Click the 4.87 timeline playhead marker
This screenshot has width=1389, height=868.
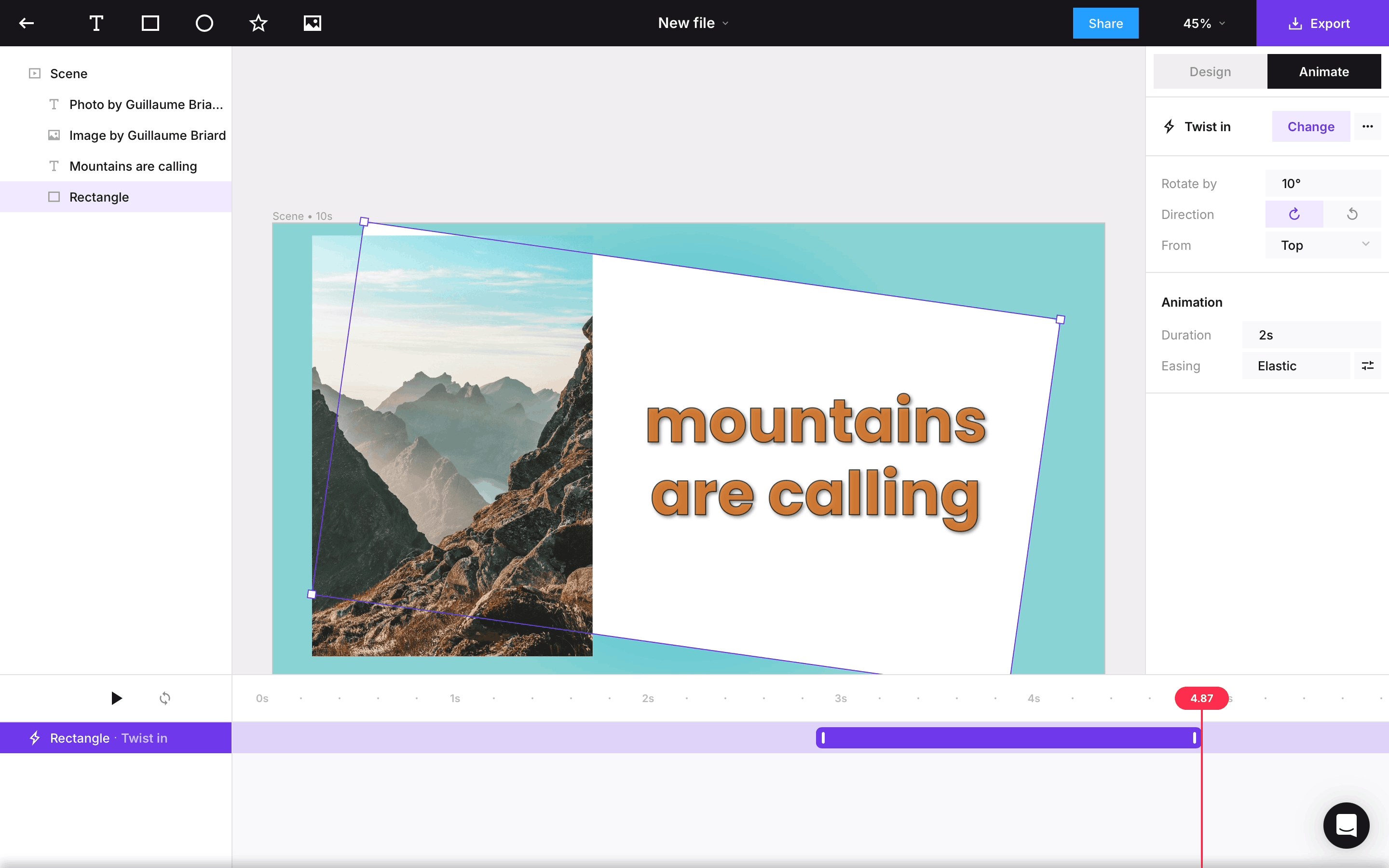click(x=1201, y=698)
